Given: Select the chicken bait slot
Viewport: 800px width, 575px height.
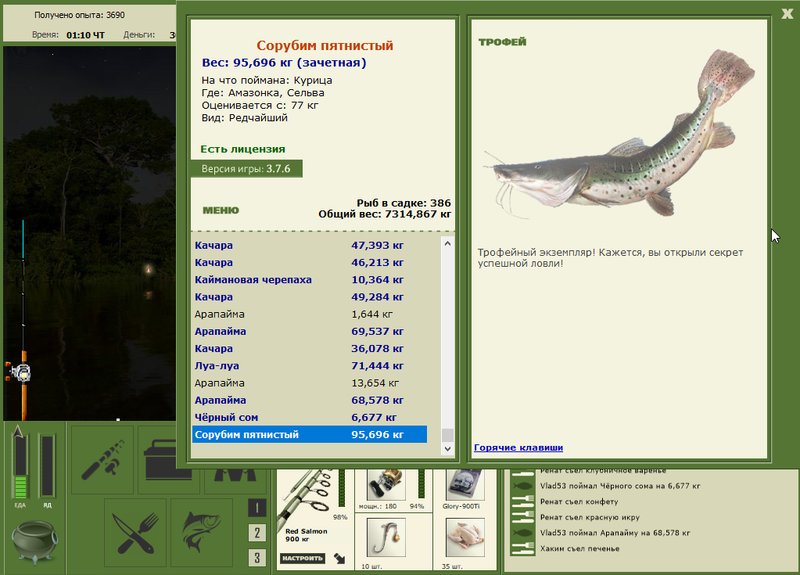Looking at the screenshot, I should click(464, 537).
